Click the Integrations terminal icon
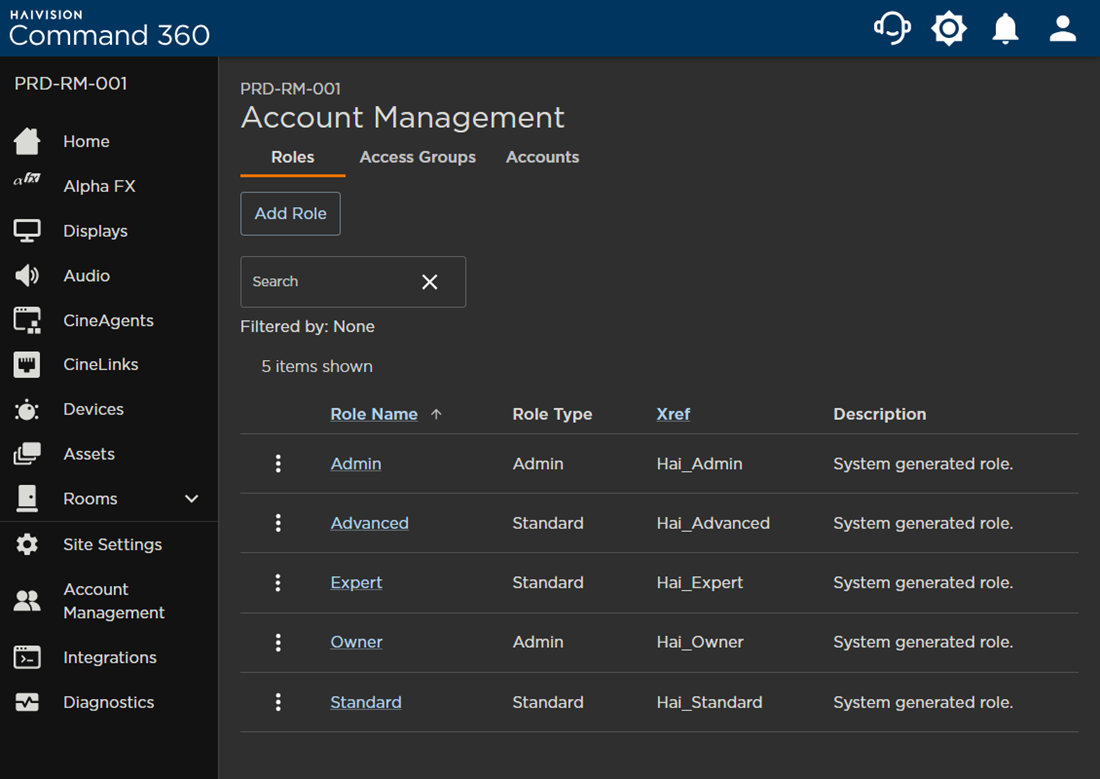 27,657
